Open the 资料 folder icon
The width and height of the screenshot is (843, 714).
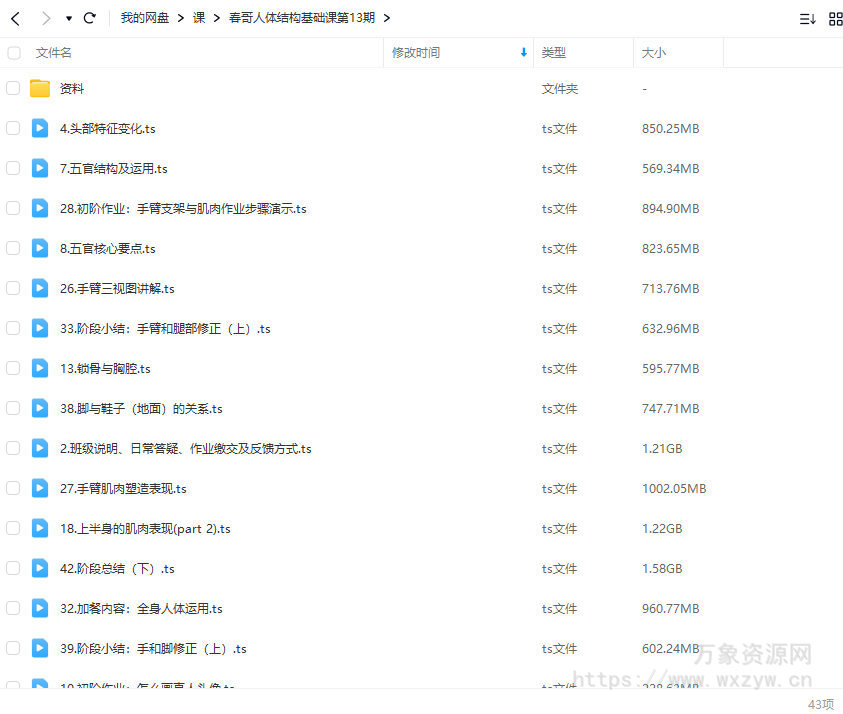[39, 88]
